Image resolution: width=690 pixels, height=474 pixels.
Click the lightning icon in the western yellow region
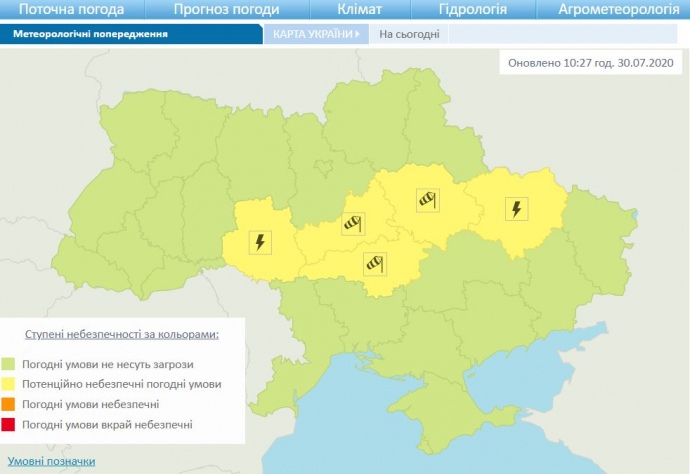tap(260, 242)
